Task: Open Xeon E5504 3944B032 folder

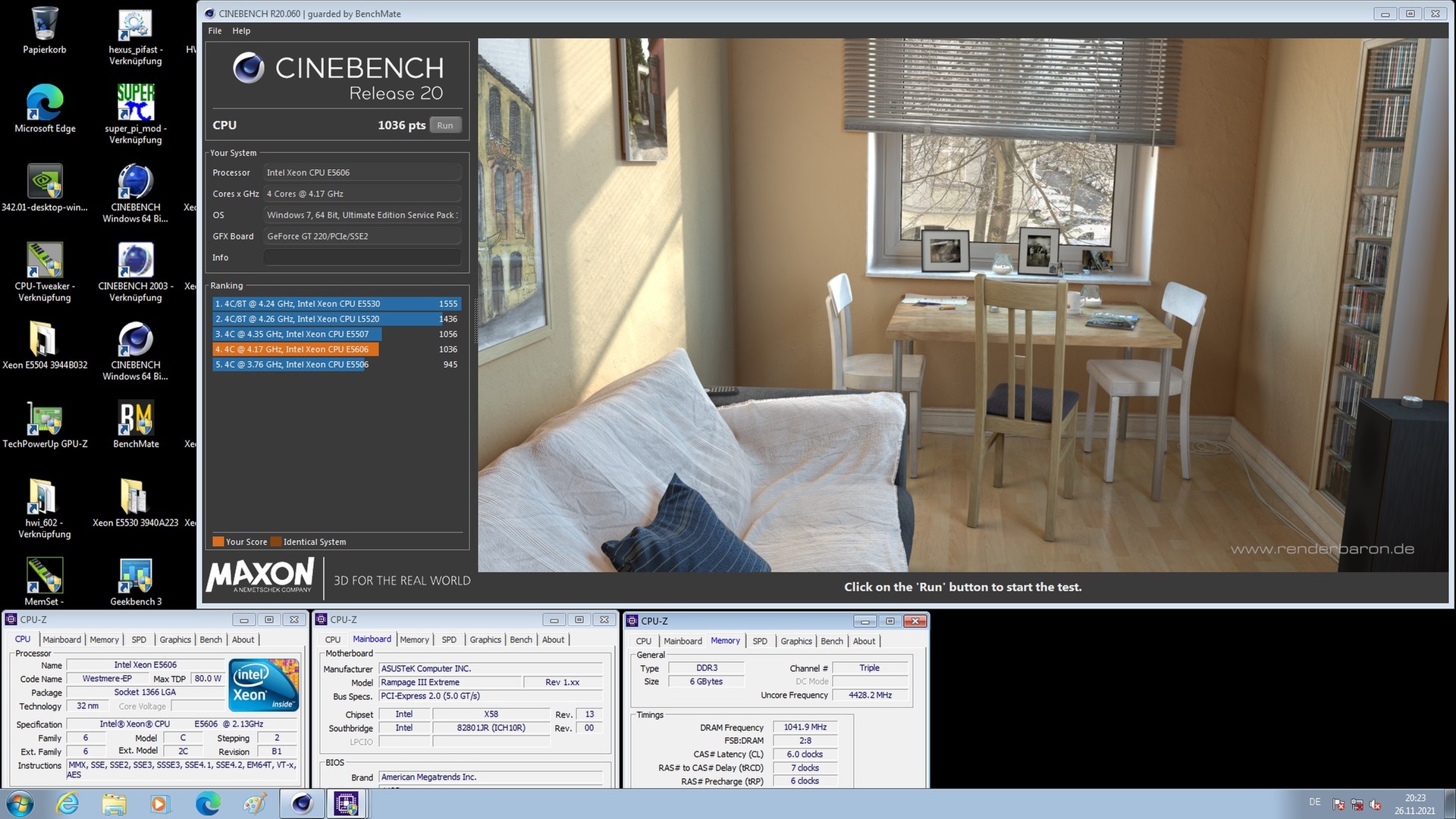Action: [x=45, y=346]
